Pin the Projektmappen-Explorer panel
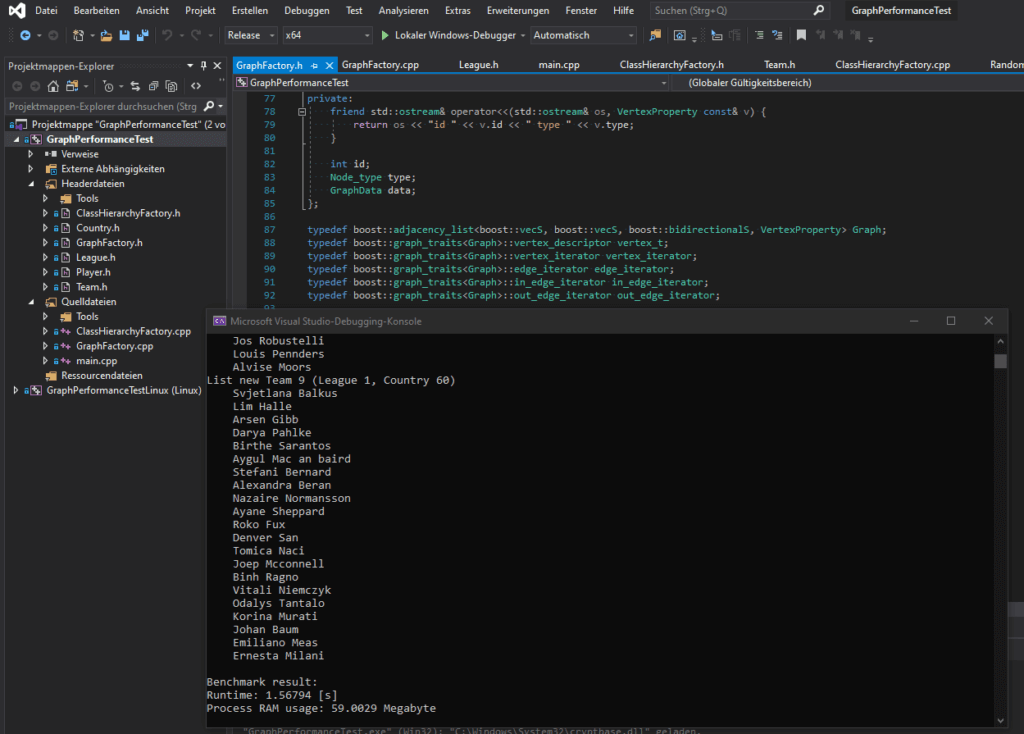 (x=203, y=66)
